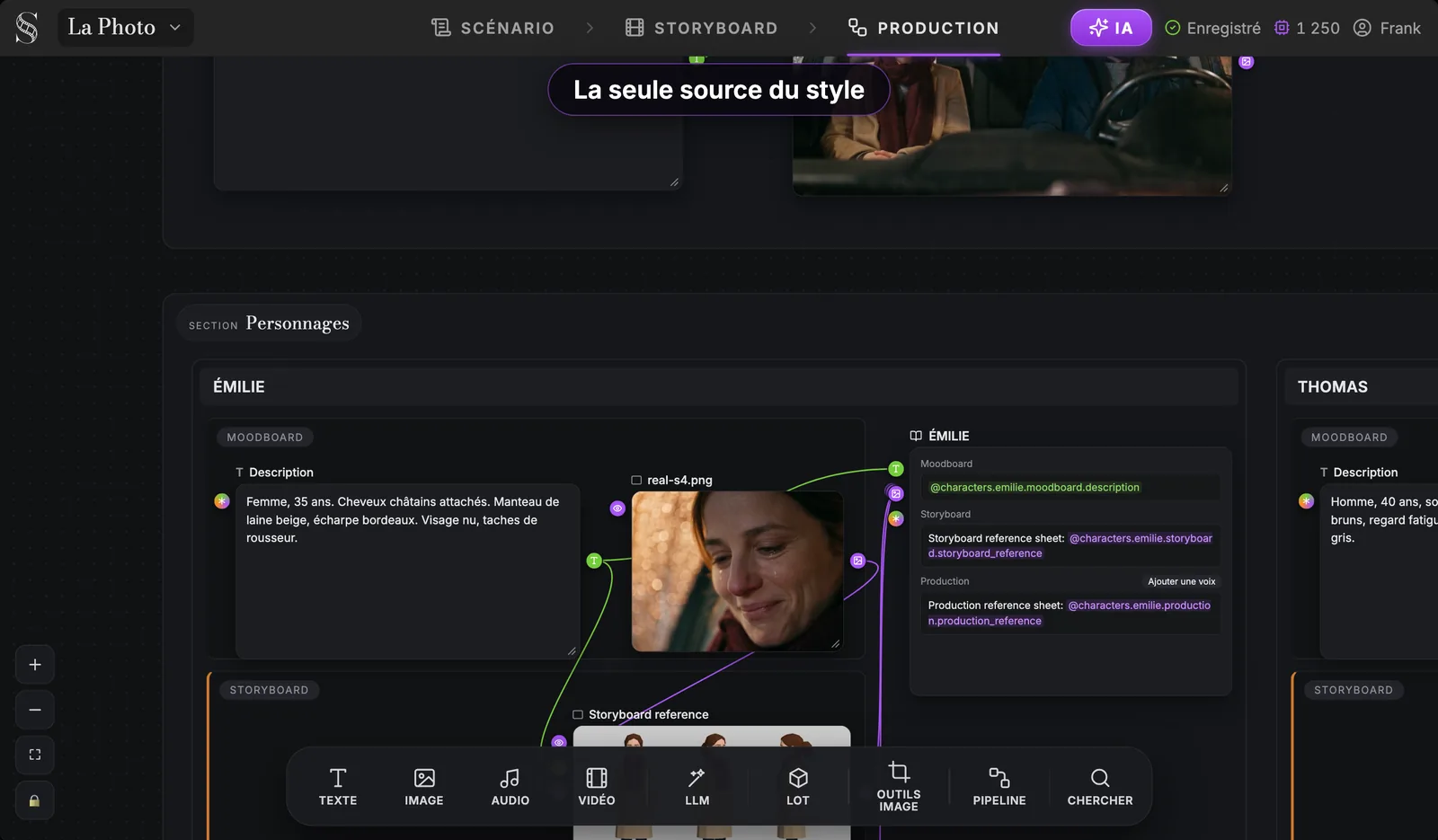
Task: Select the Production tab
Action: [x=923, y=28]
